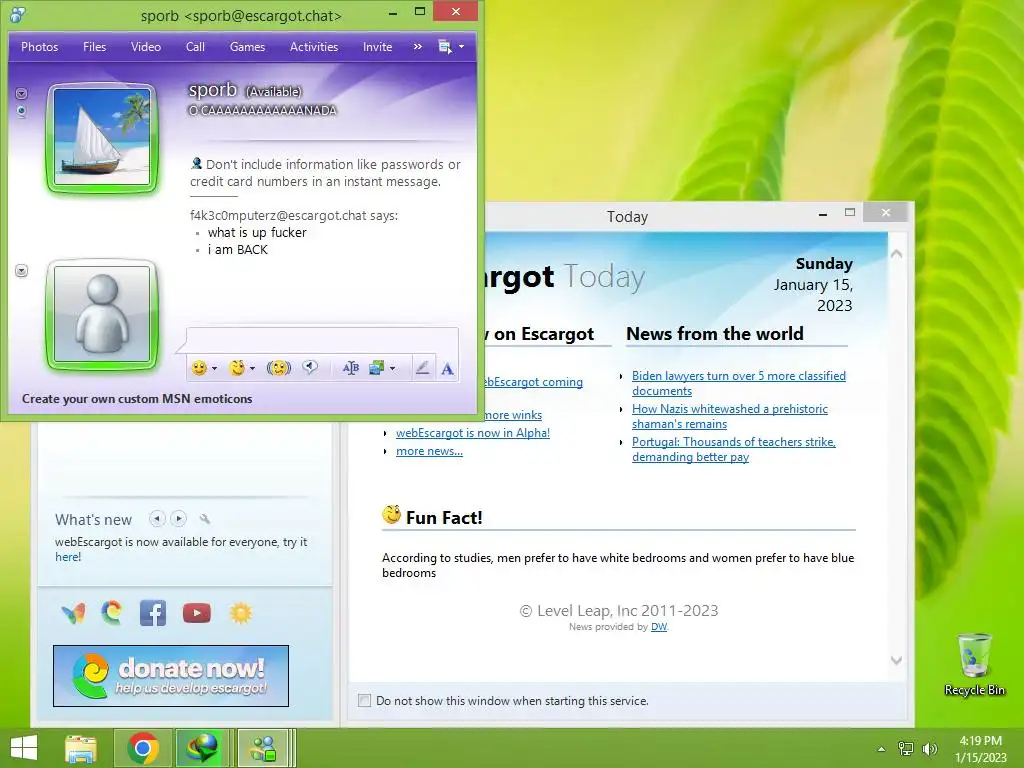Click sporb's sailboat display picture
This screenshot has height=768, width=1024.
click(102, 137)
